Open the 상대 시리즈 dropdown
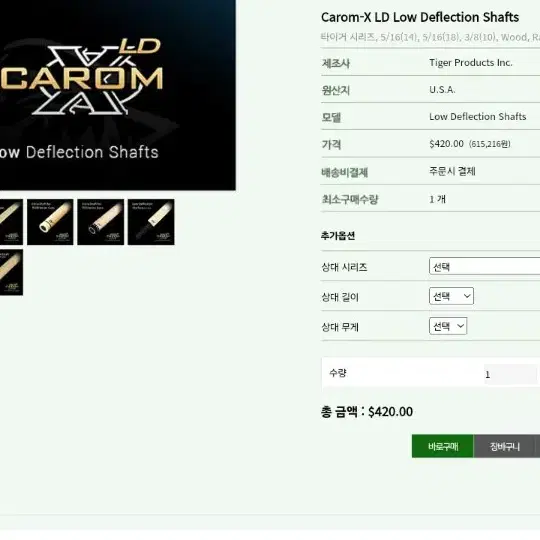 (x=485, y=266)
